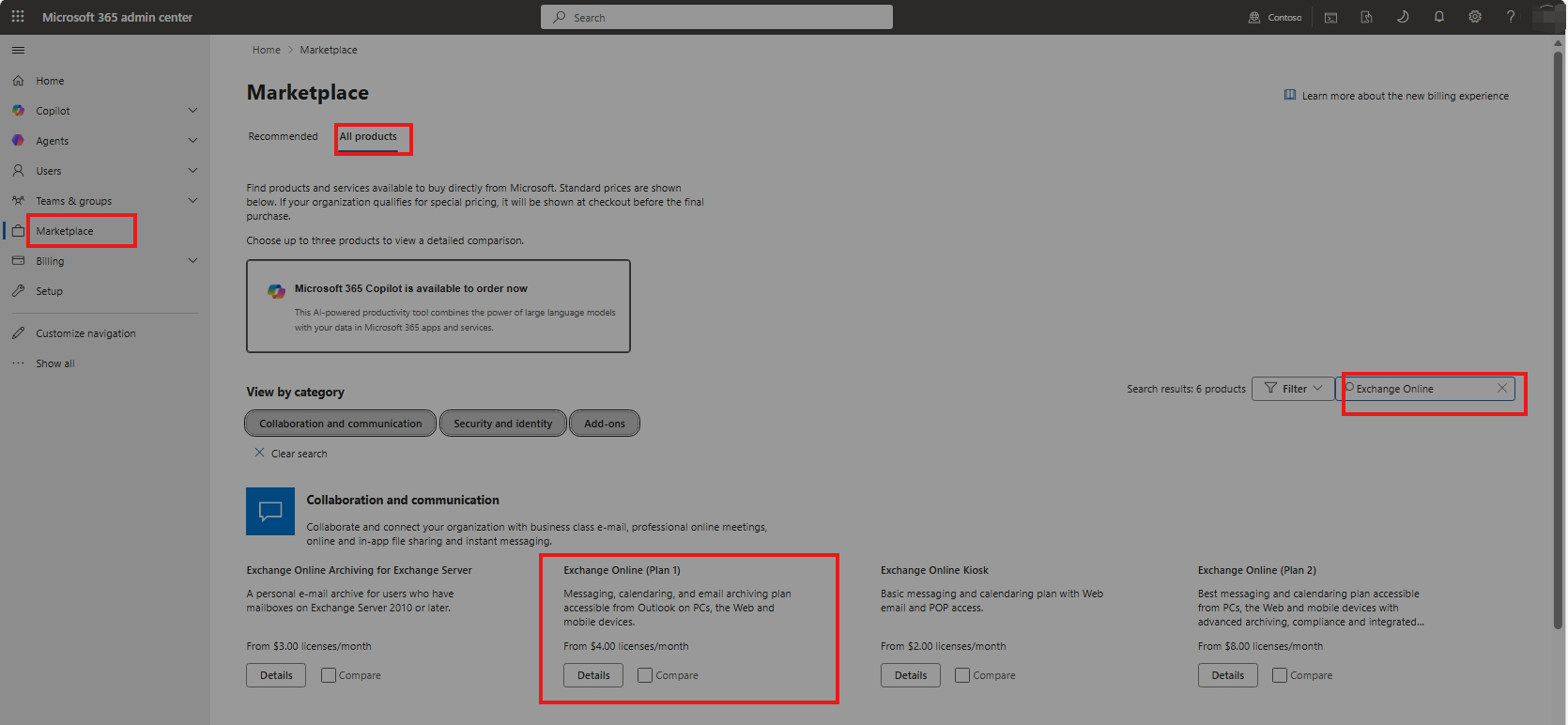Click the 'Microsoft 365 admin center' header title
Viewport: 1568px width, 725px height.
[117, 17]
